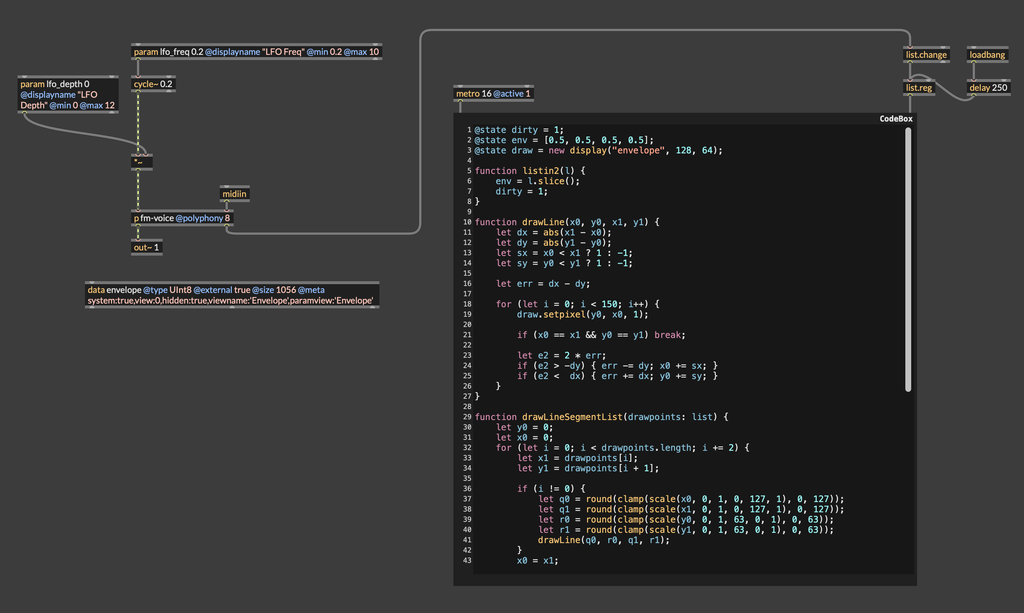Click the cycle~ 0.2 oscillator object
The height and width of the screenshot is (613, 1024).
[x=154, y=84]
